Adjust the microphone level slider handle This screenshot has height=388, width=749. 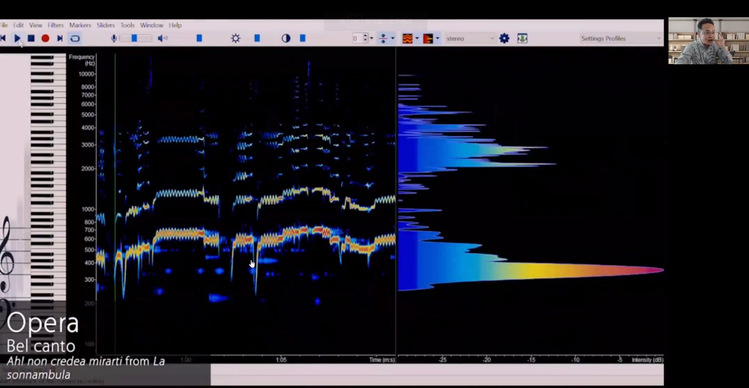[x=134, y=38]
